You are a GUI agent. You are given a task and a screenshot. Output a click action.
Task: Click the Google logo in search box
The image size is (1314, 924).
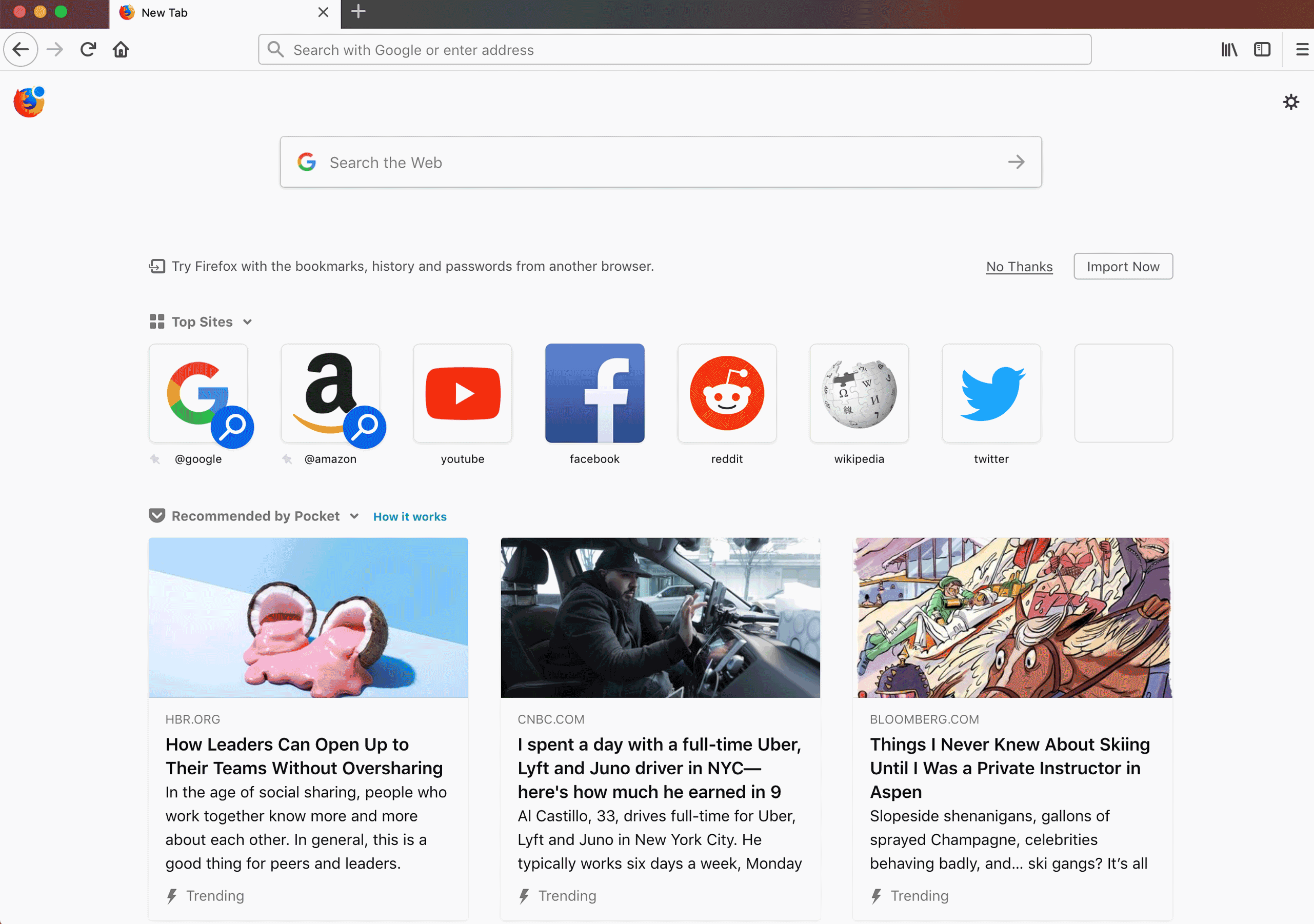coord(307,162)
